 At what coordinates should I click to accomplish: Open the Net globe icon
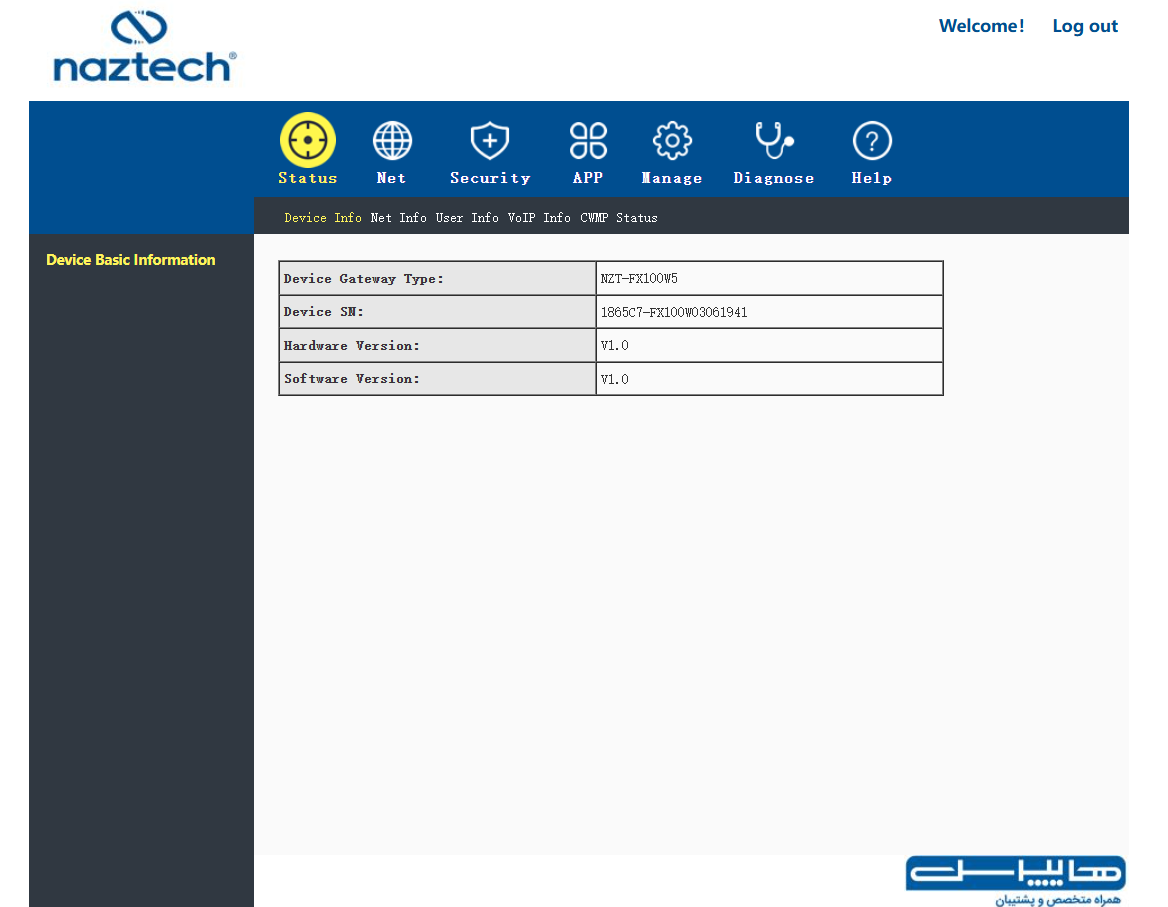pos(392,141)
